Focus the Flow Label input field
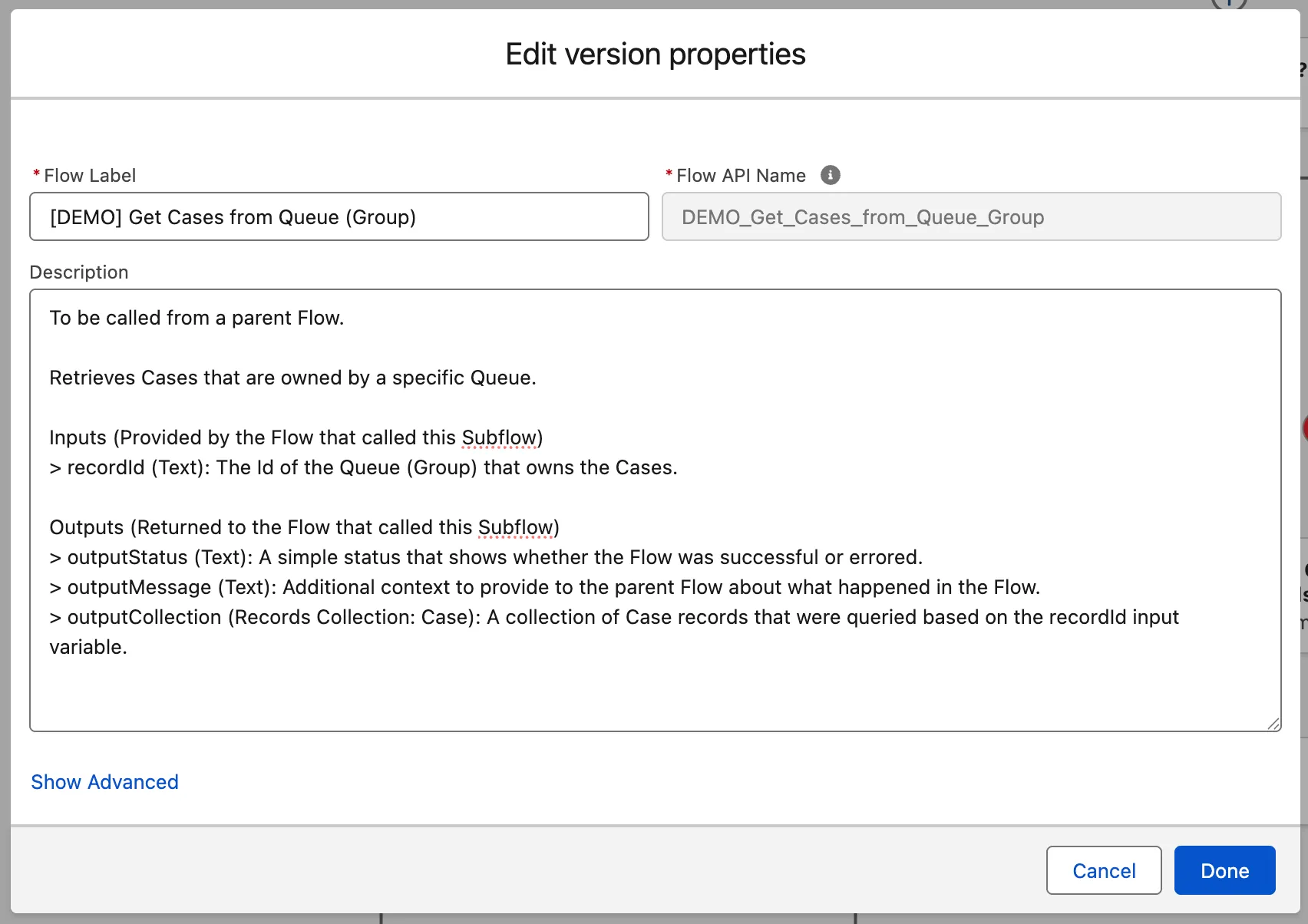The image size is (1308, 924). tap(339, 217)
